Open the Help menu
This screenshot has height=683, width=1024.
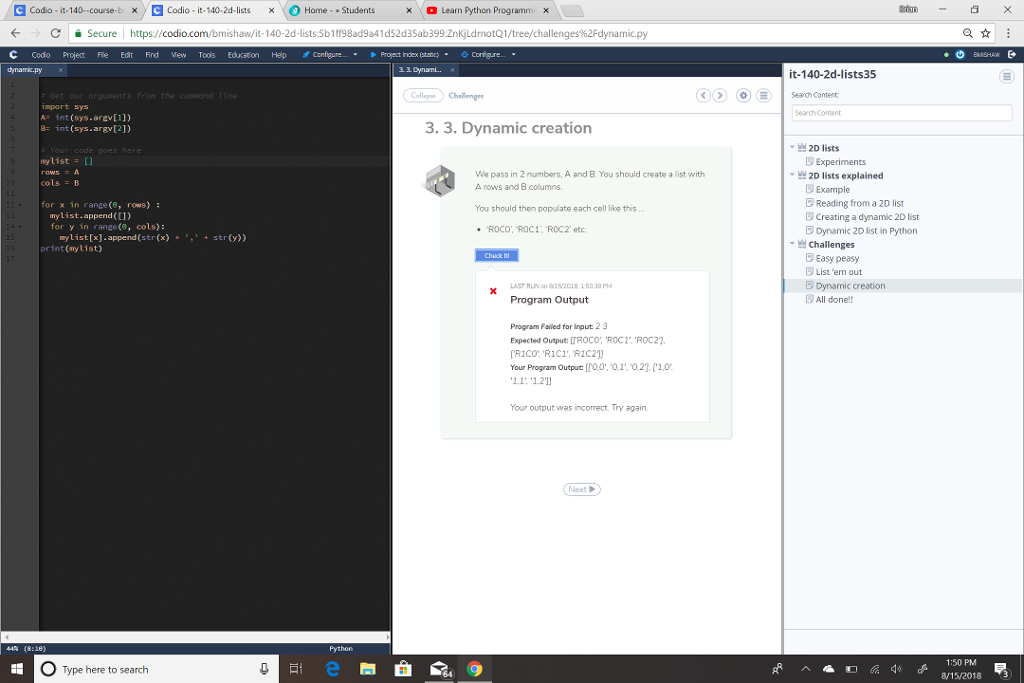(x=279, y=55)
